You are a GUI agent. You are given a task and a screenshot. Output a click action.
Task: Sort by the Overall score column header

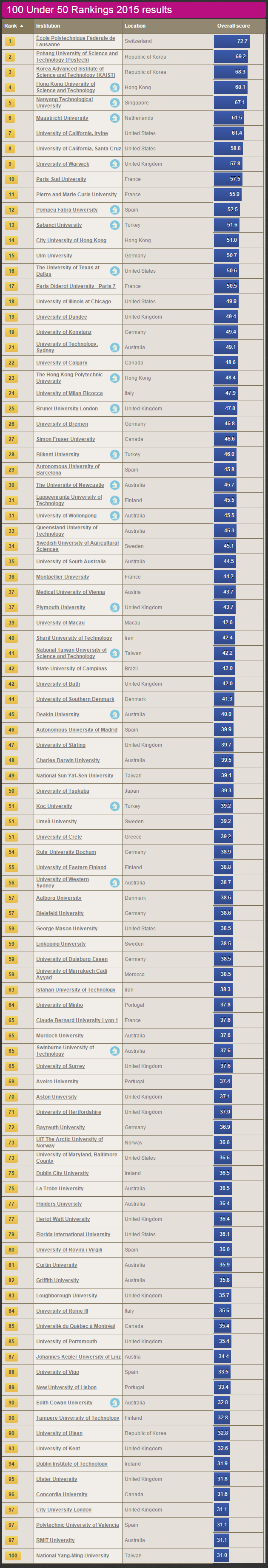tap(233, 26)
